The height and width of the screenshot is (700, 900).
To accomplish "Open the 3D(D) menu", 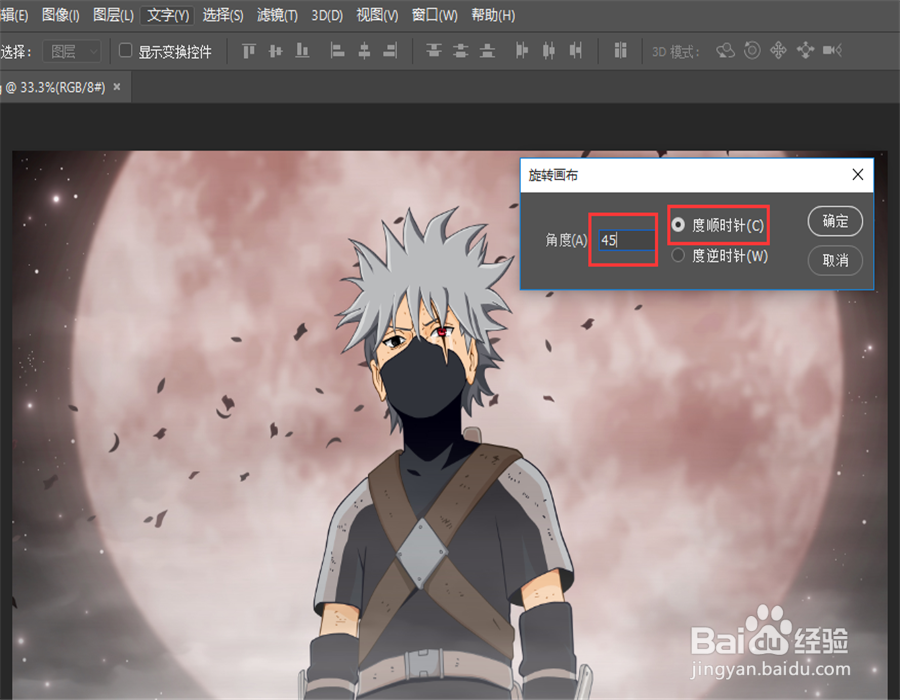I will 327,15.
